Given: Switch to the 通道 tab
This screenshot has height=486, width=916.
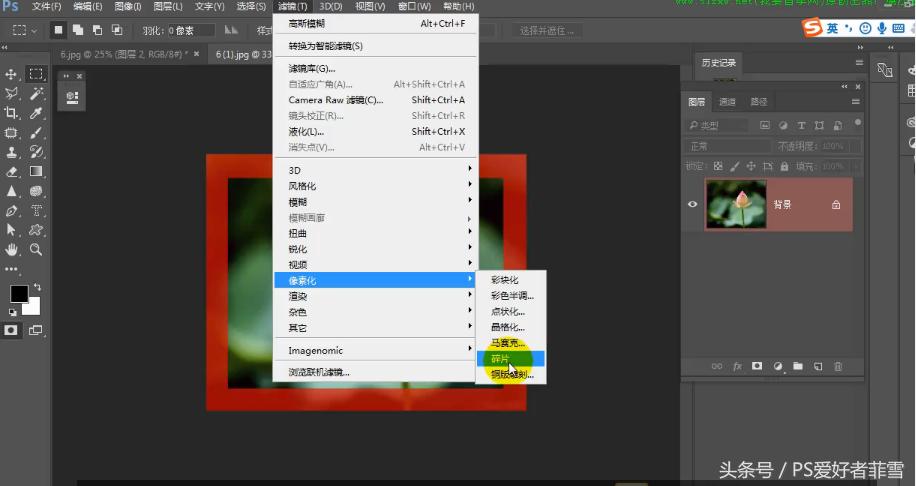Looking at the screenshot, I should [x=727, y=102].
